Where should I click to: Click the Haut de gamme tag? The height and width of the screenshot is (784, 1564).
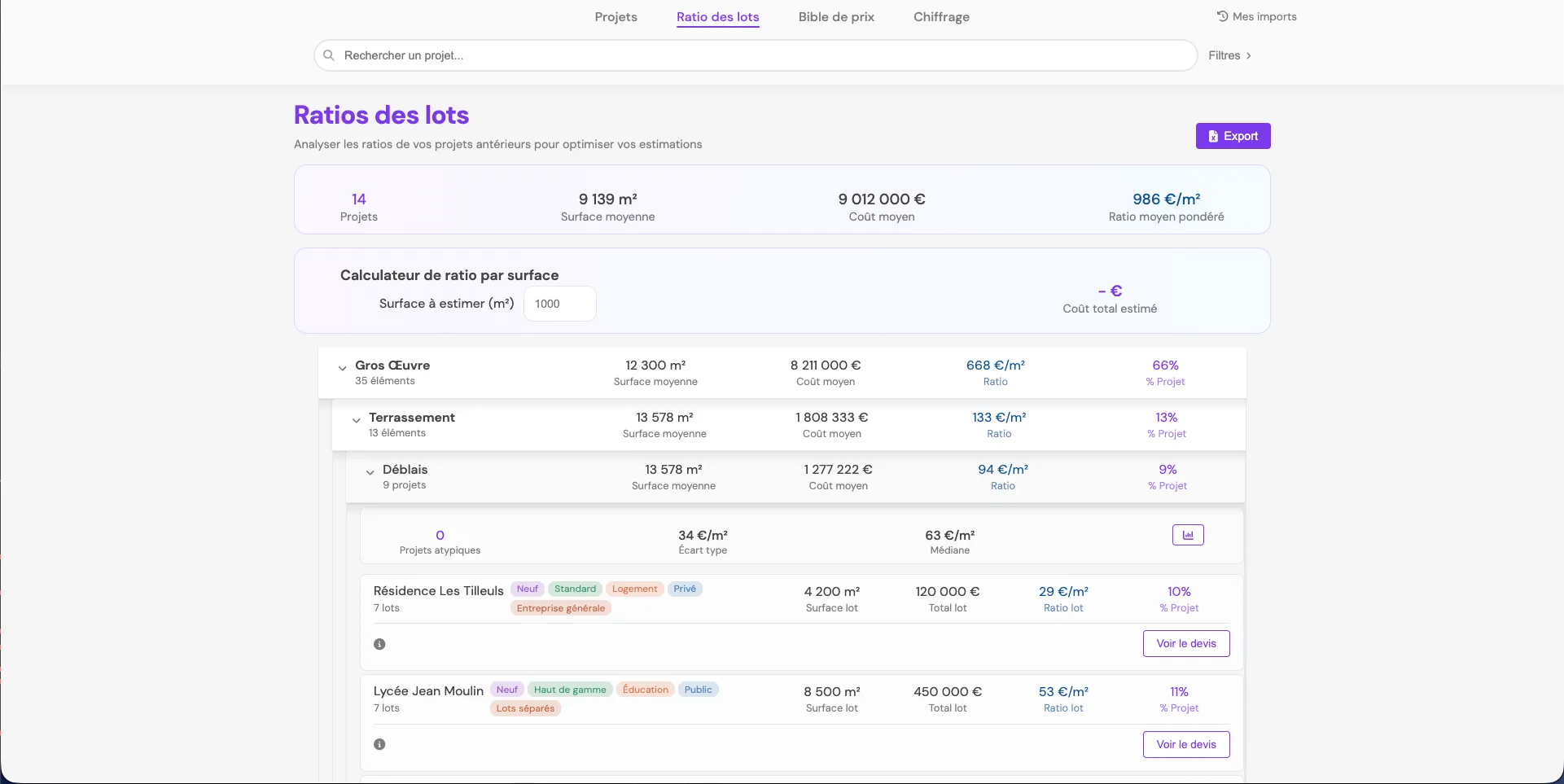570,690
